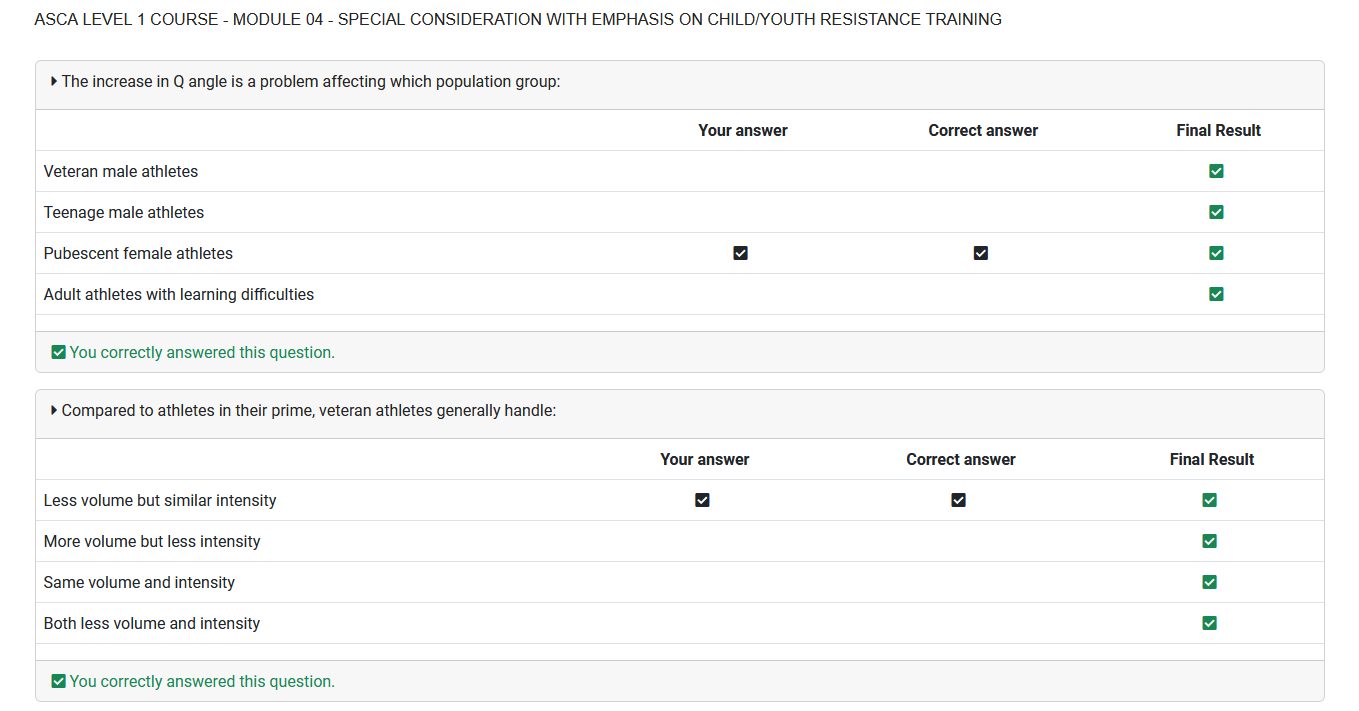Toggle 'Correct answer' checkbox for Pubescent female athletes
The height and width of the screenshot is (711, 1359).
pyautogui.click(x=980, y=253)
